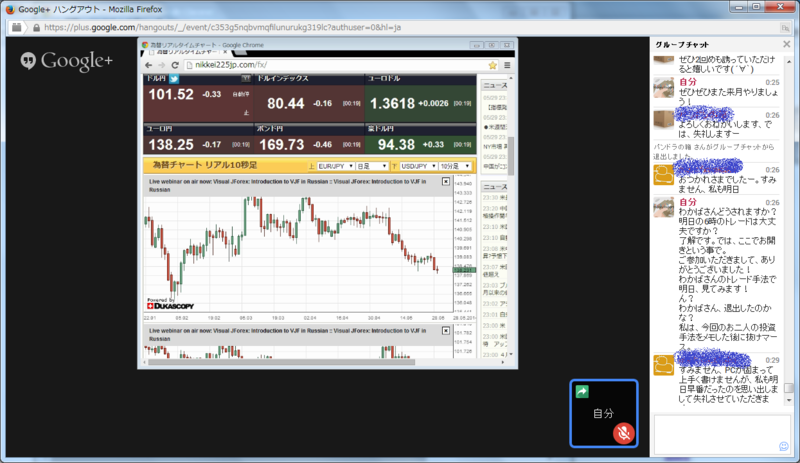Click the first ニュース panel header
Screen dimensions: 800x463
coord(494,85)
